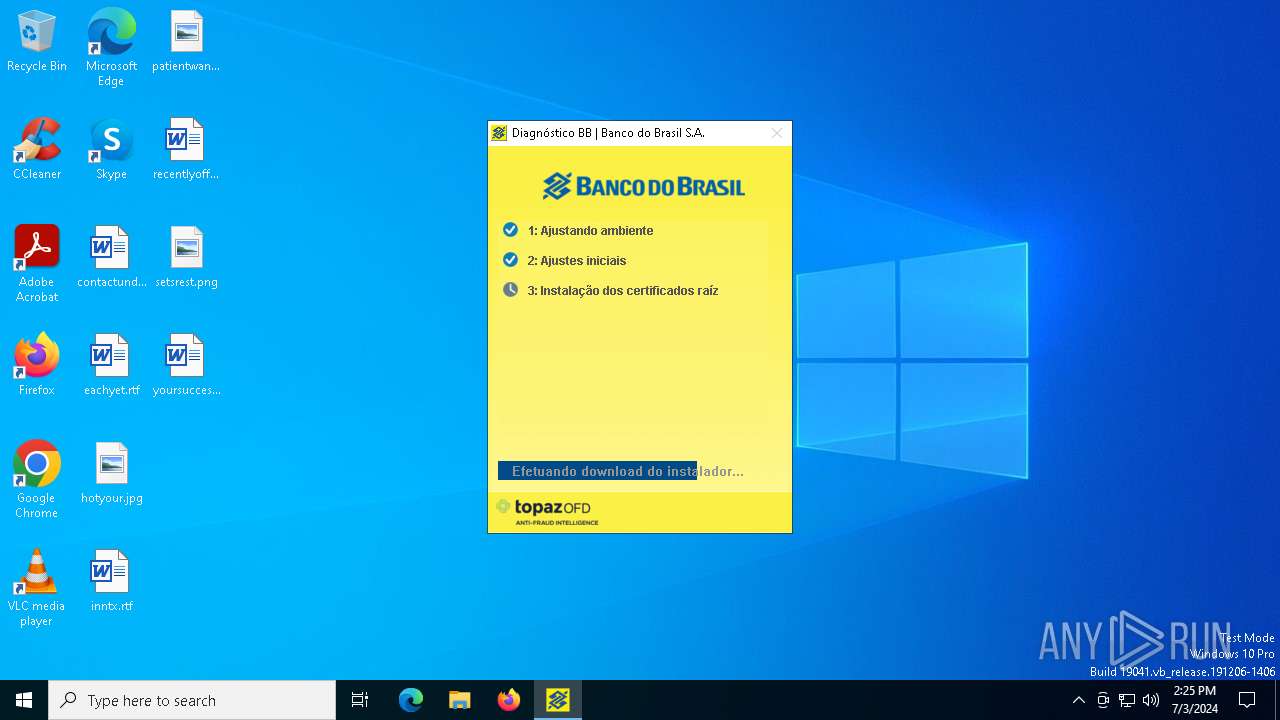Open the notification center
1280x720 pixels.
1247,700
